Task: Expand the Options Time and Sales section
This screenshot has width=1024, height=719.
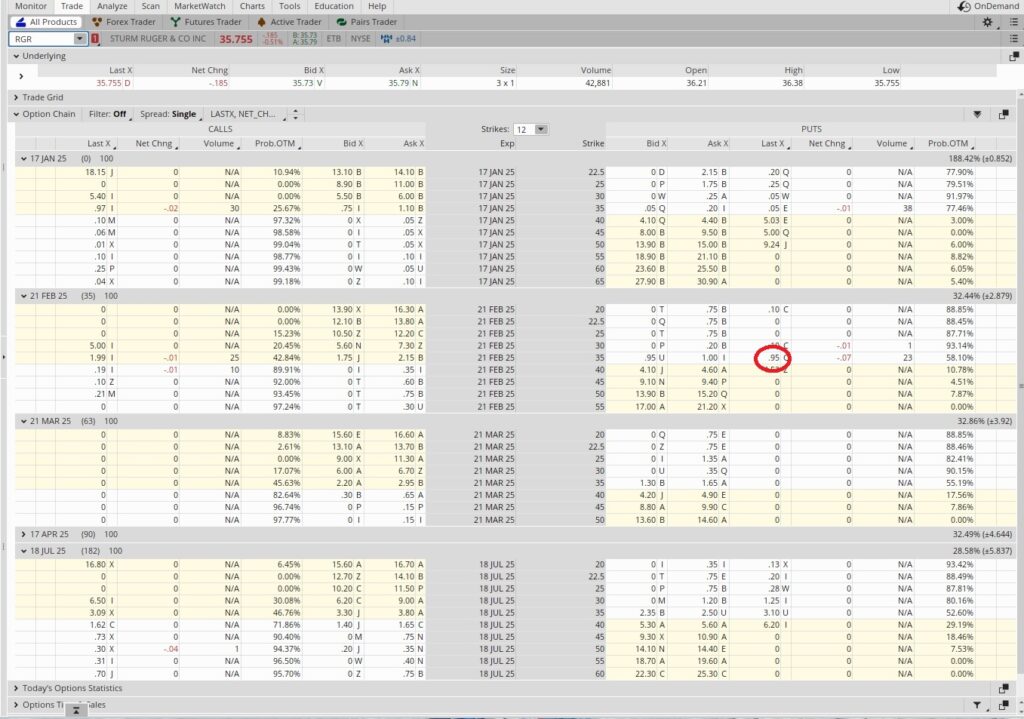Action: point(16,705)
